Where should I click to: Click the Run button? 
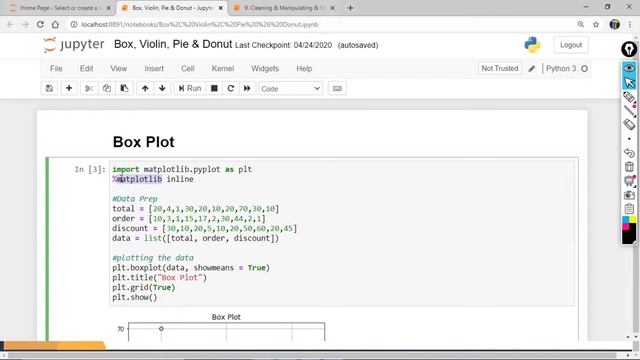click(190, 89)
